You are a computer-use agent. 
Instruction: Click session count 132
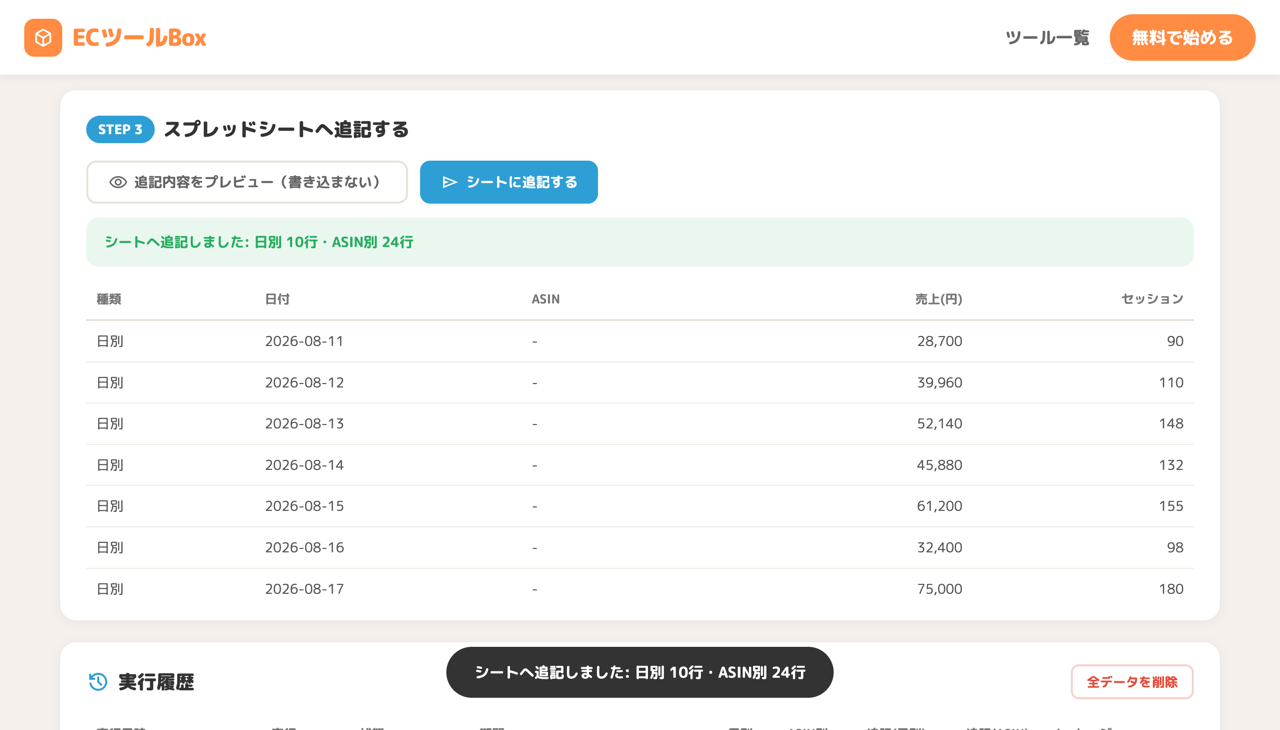point(1171,465)
